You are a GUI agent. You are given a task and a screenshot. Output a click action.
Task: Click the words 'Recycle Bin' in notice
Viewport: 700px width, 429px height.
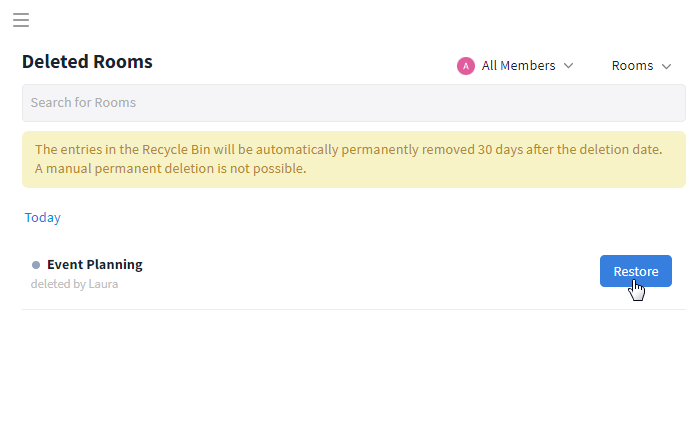click(176, 150)
